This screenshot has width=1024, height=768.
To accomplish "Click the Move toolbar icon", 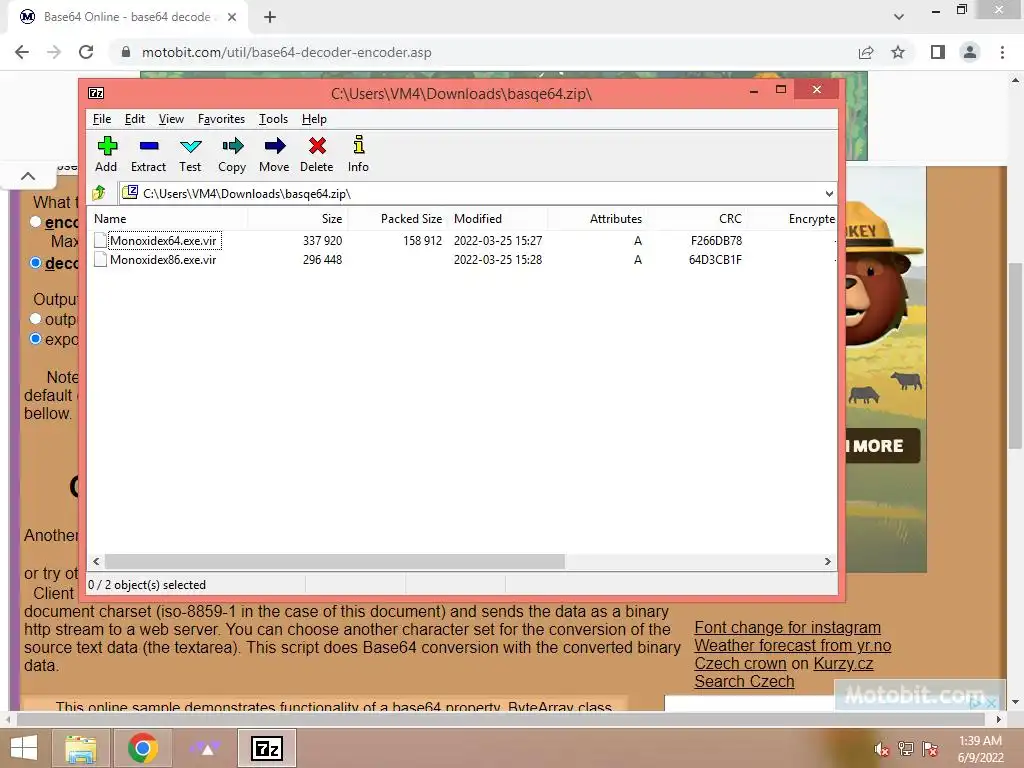I will [x=274, y=146].
